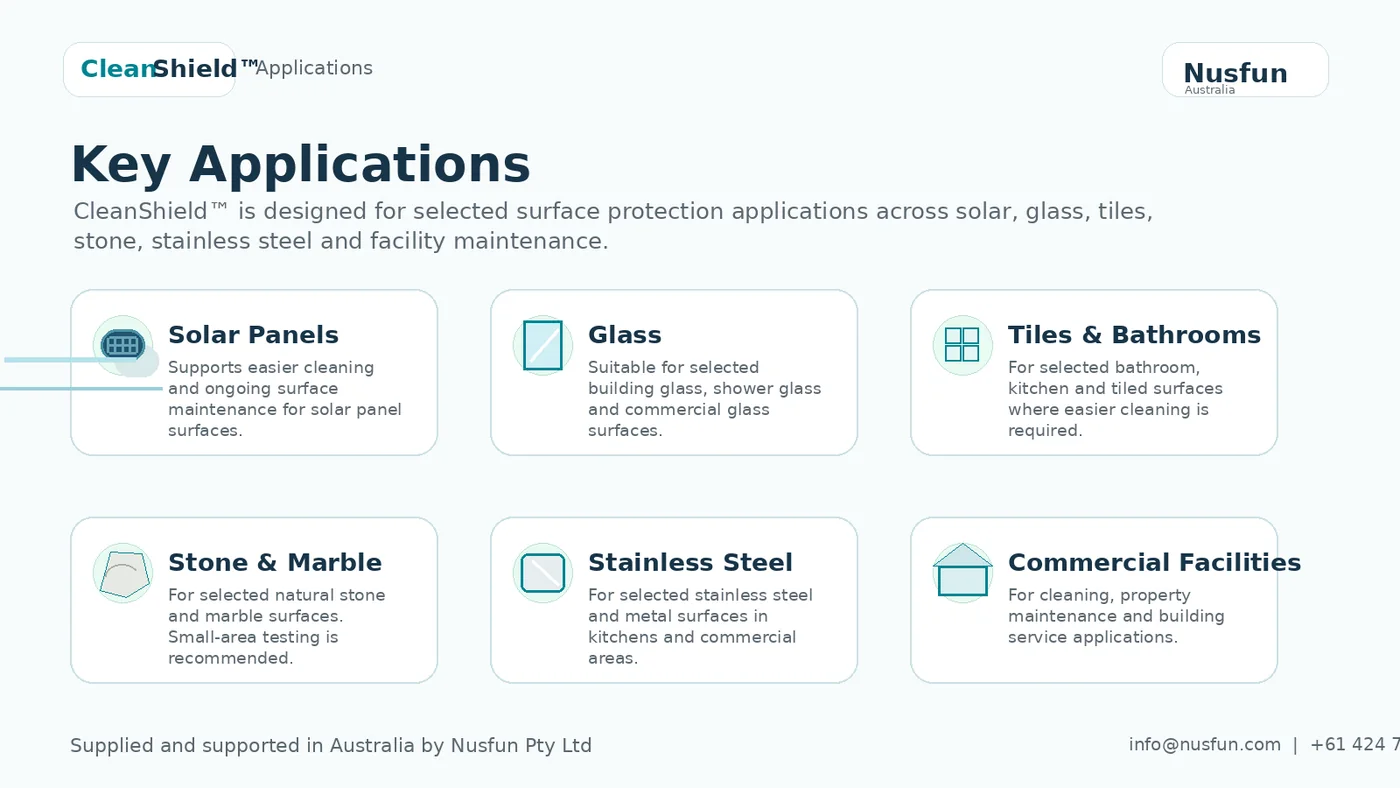Click the Tiles & Bathrooms grid icon

click(x=962, y=345)
